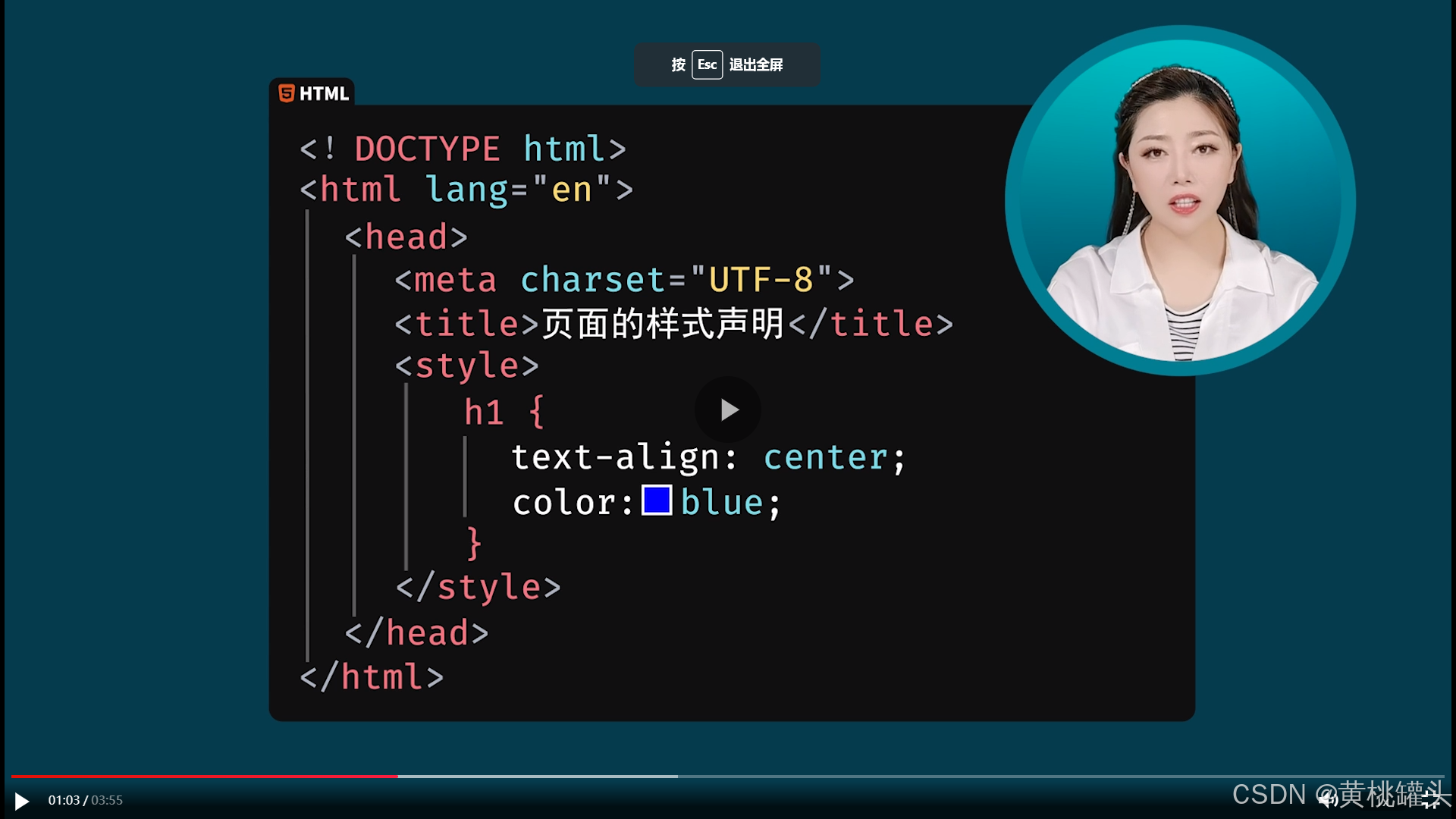The width and height of the screenshot is (1456, 819).
Task: Click the HTML5 logo icon in code tab
Action: tap(287, 93)
